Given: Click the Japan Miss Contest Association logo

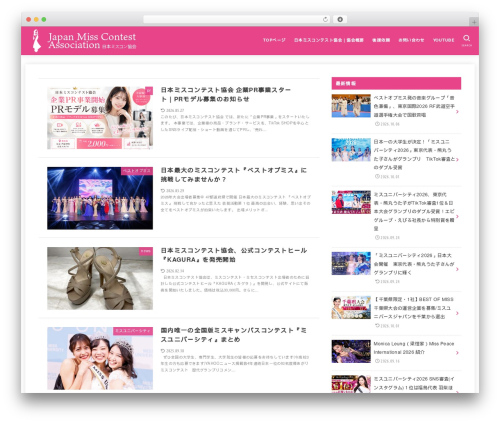Looking at the screenshot, I should [x=84, y=41].
